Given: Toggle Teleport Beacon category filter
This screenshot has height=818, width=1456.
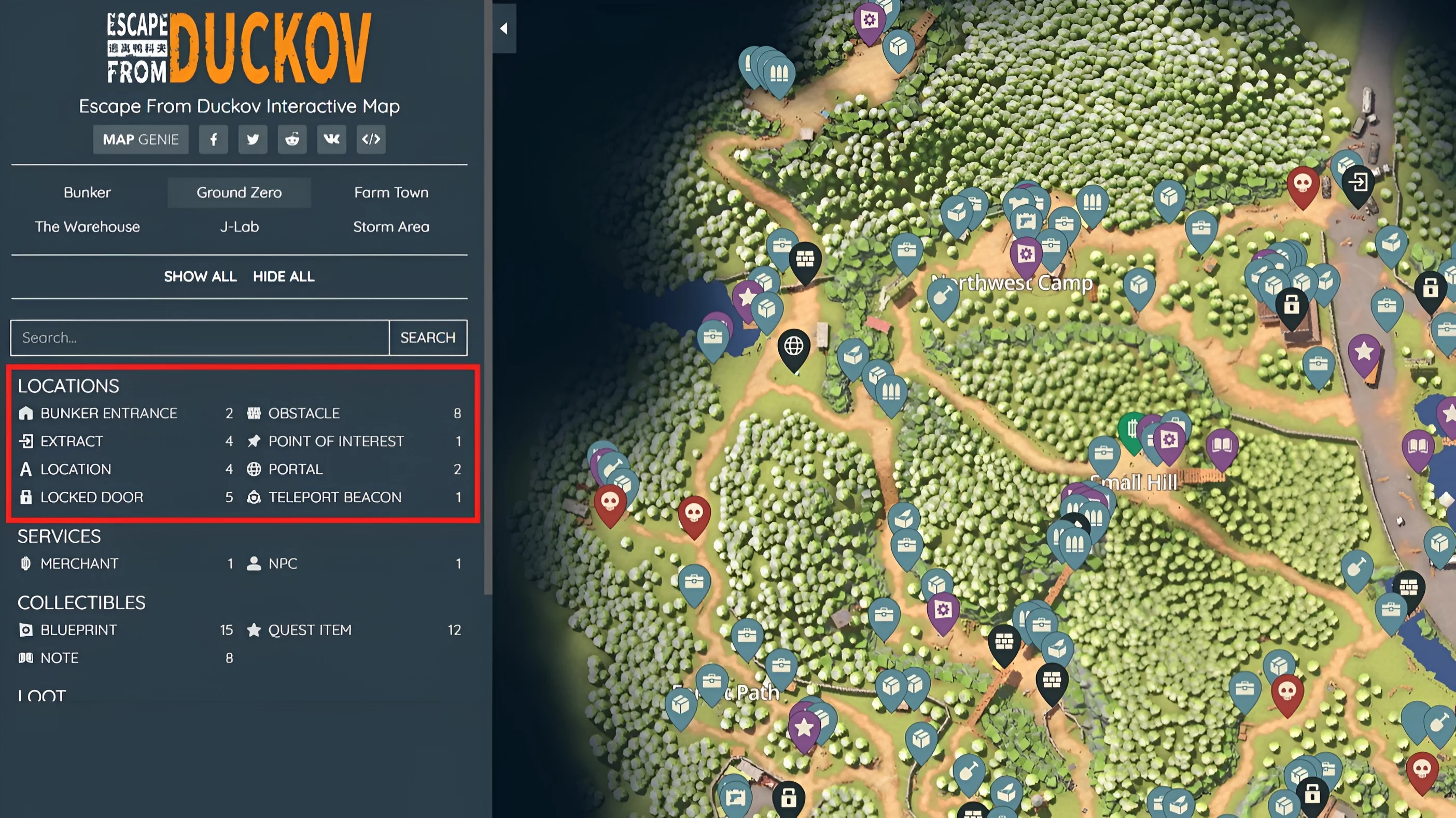Looking at the screenshot, I should point(334,497).
